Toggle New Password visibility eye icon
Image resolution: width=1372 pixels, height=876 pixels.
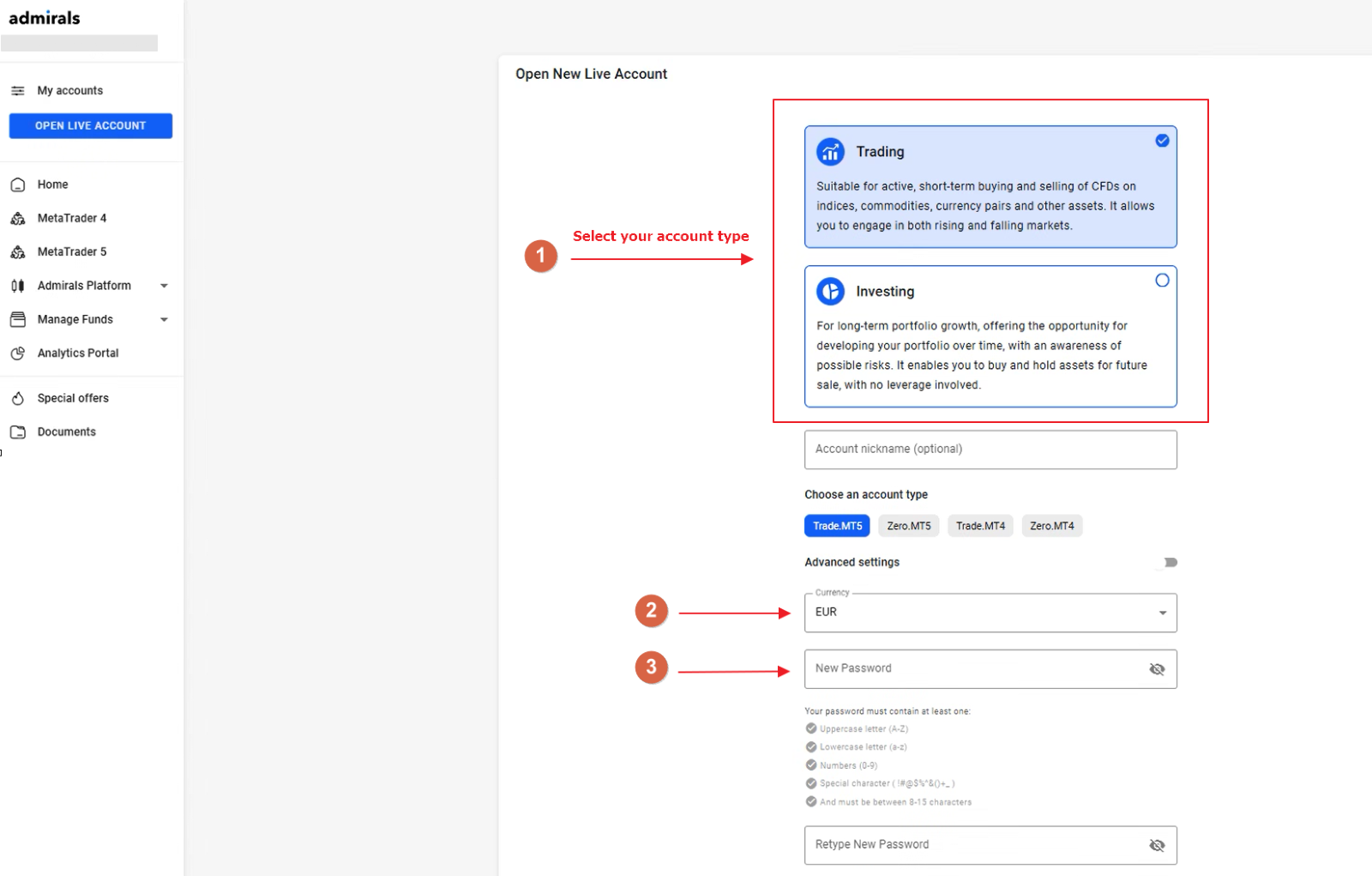pos(1157,669)
